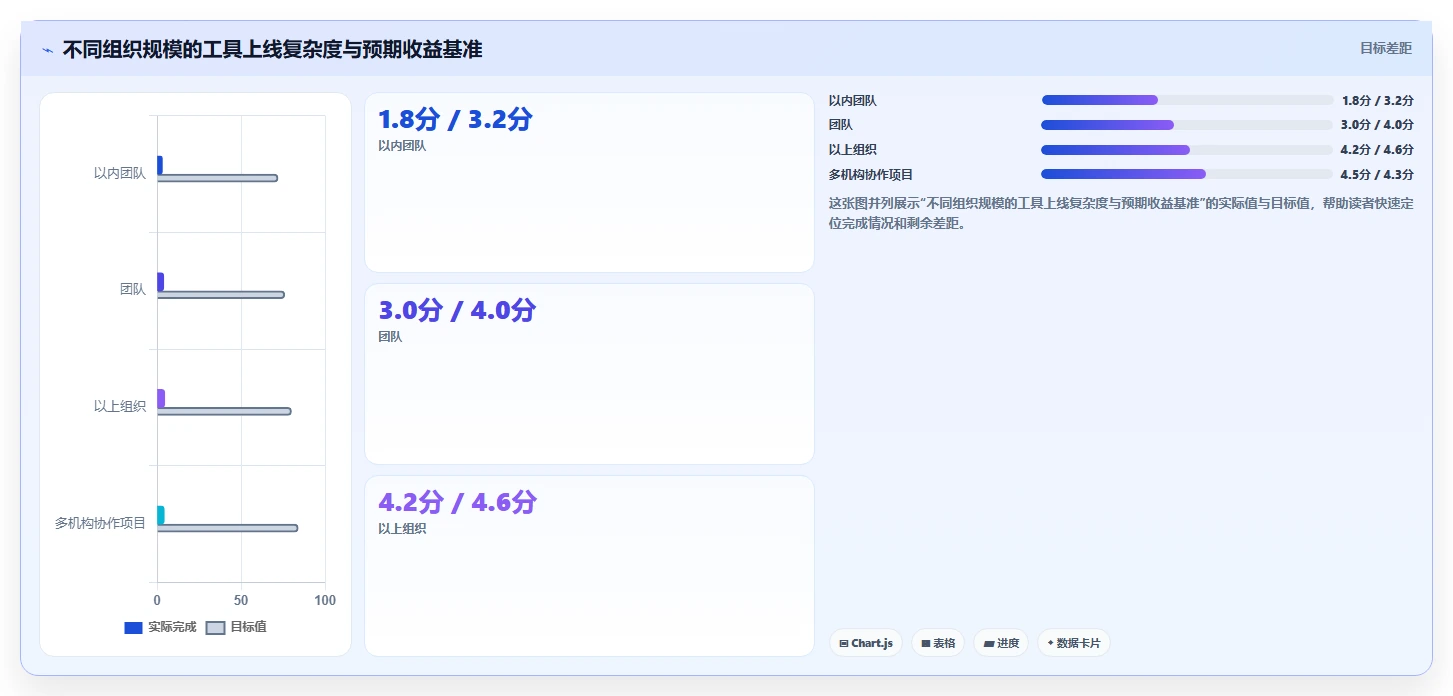Screen dimensions: 1453x696
Task: Select the 表格 tag chip
Action: (938, 643)
